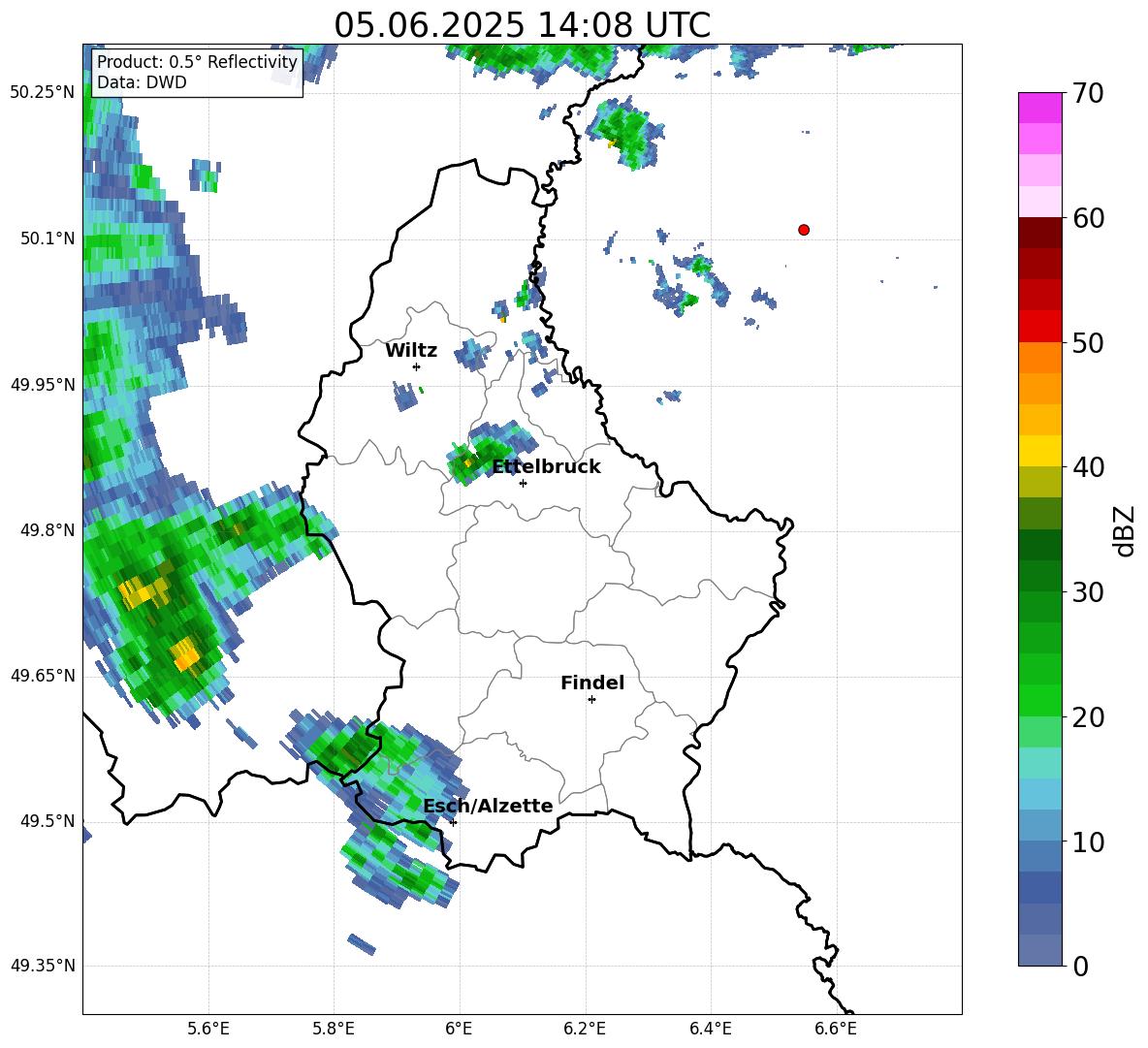Click the 0 dBZ tick on colorbar

point(1080,966)
